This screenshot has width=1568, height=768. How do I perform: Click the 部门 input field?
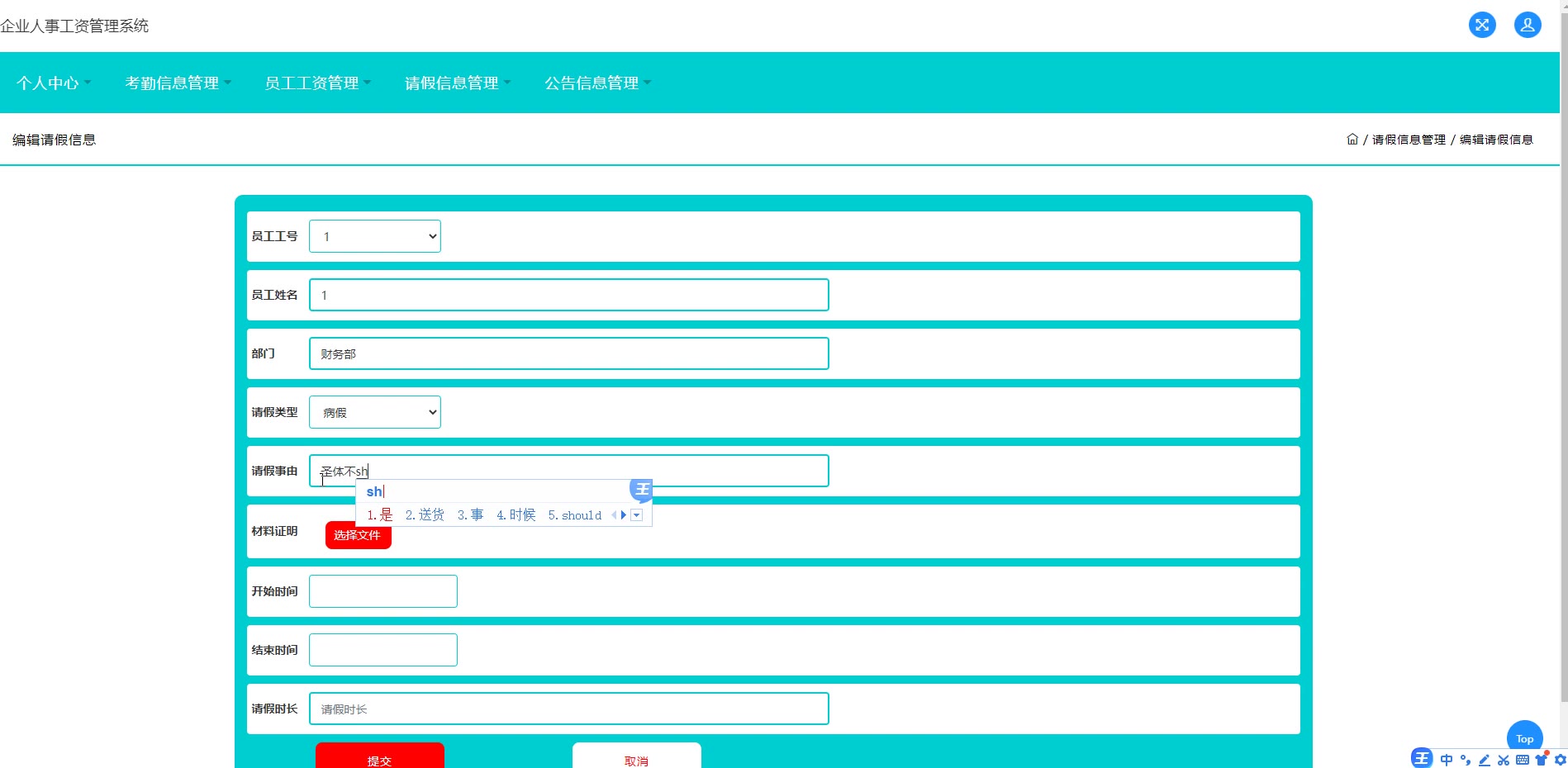(x=569, y=353)
